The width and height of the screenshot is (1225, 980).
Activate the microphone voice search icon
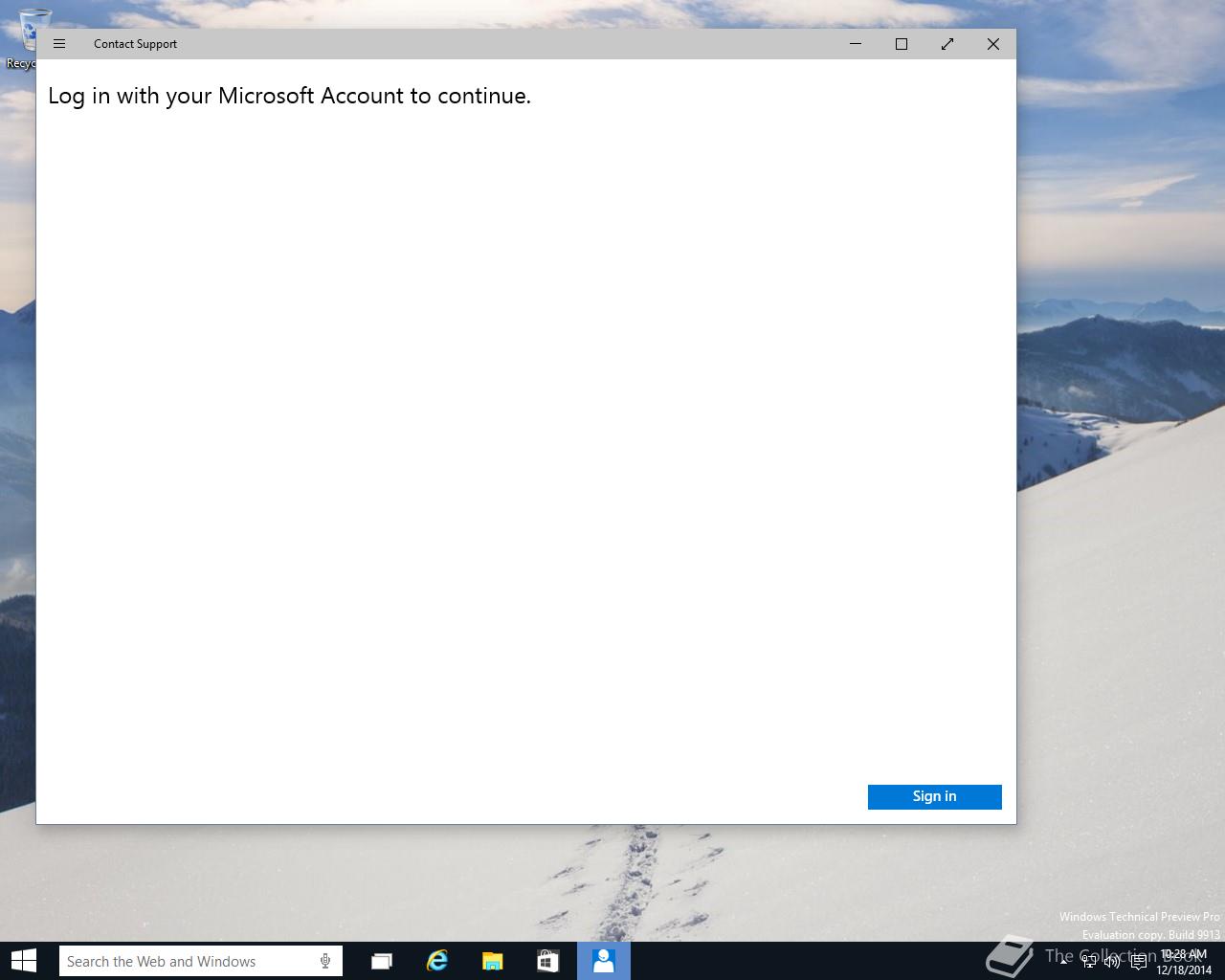coord(325,961)
